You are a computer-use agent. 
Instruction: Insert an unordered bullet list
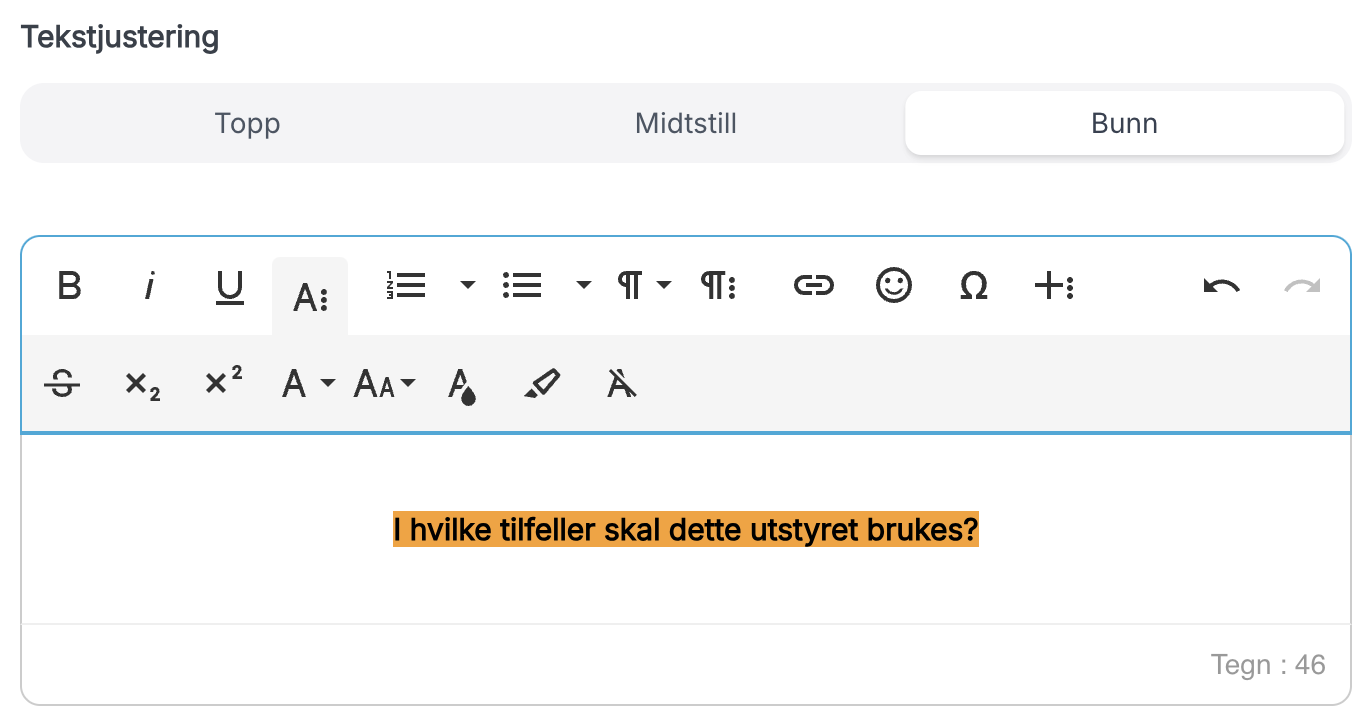click(523, 286)
